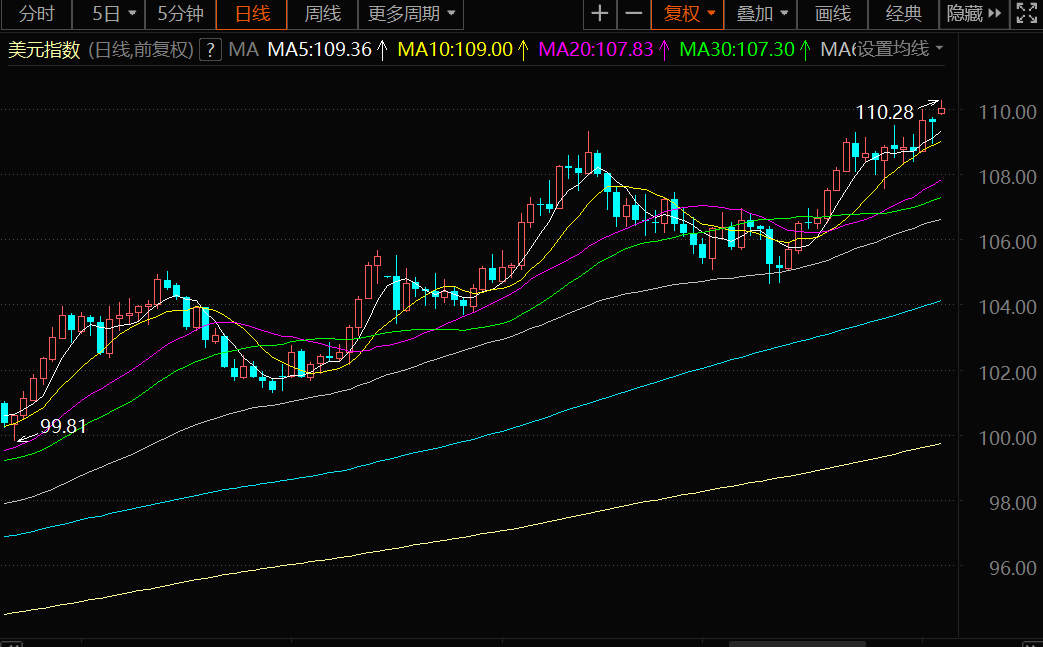
Task: Click the arrow icon beside MA30 value
Action: click(x=804, y=50)
